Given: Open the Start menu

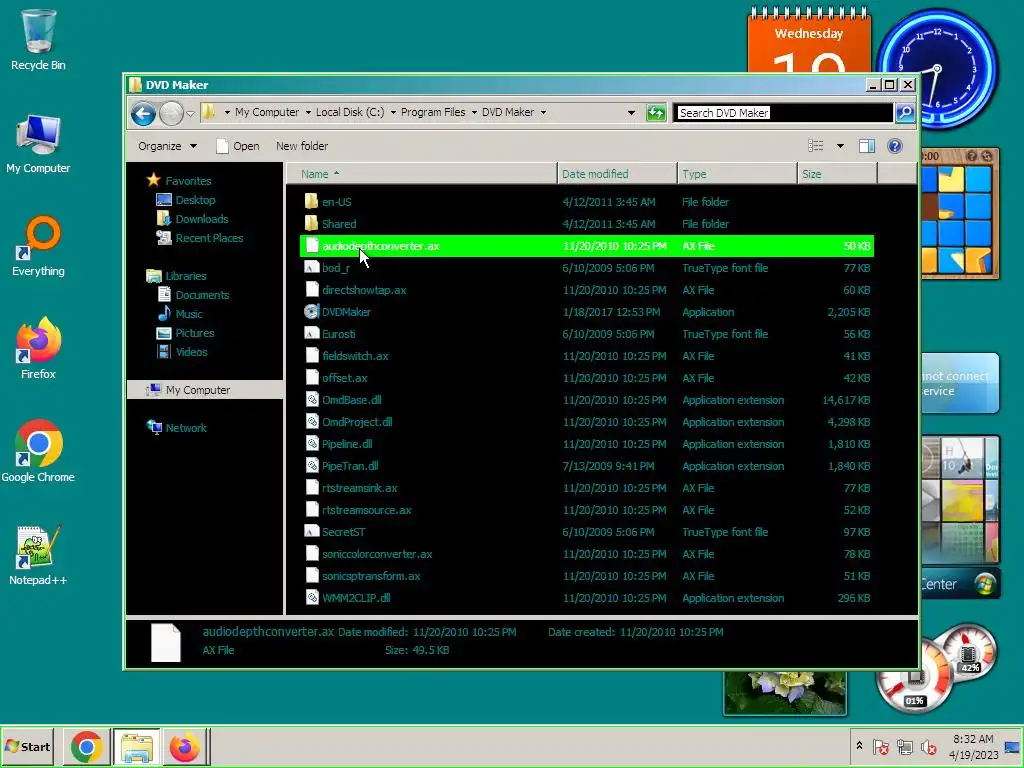Looking at the screenshot, I should (27, 747).
